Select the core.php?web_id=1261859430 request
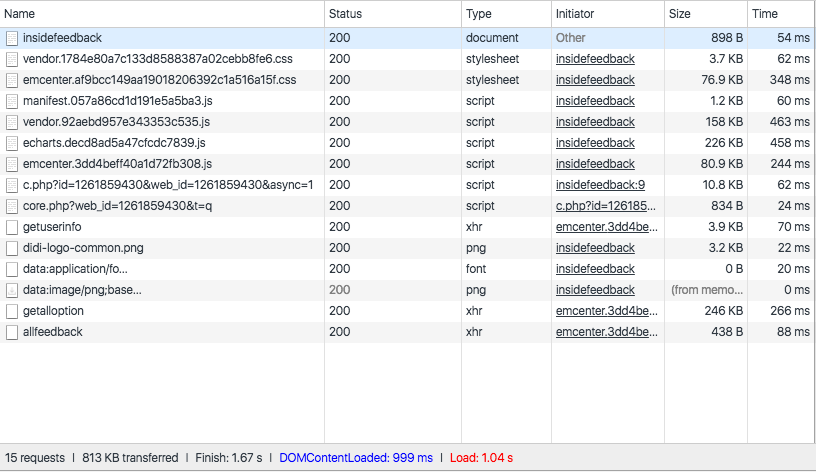 [x=117, y=206]
